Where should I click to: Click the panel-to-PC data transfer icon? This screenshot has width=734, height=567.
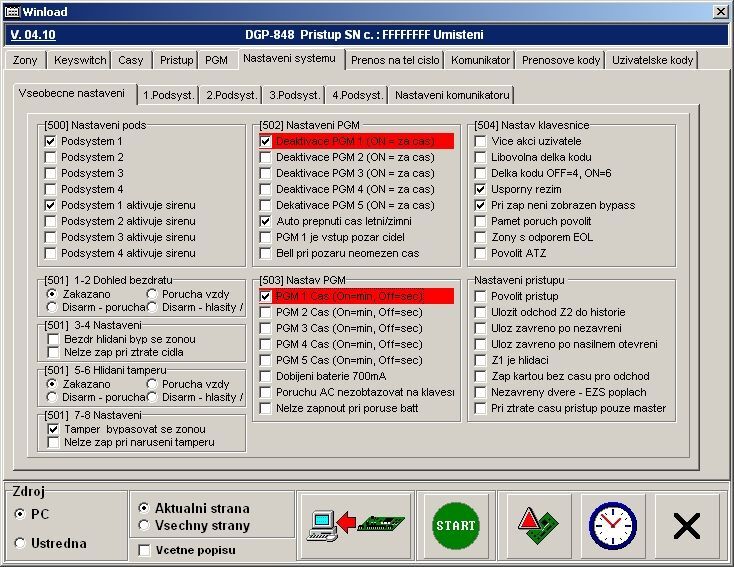[x=355, y=525]
